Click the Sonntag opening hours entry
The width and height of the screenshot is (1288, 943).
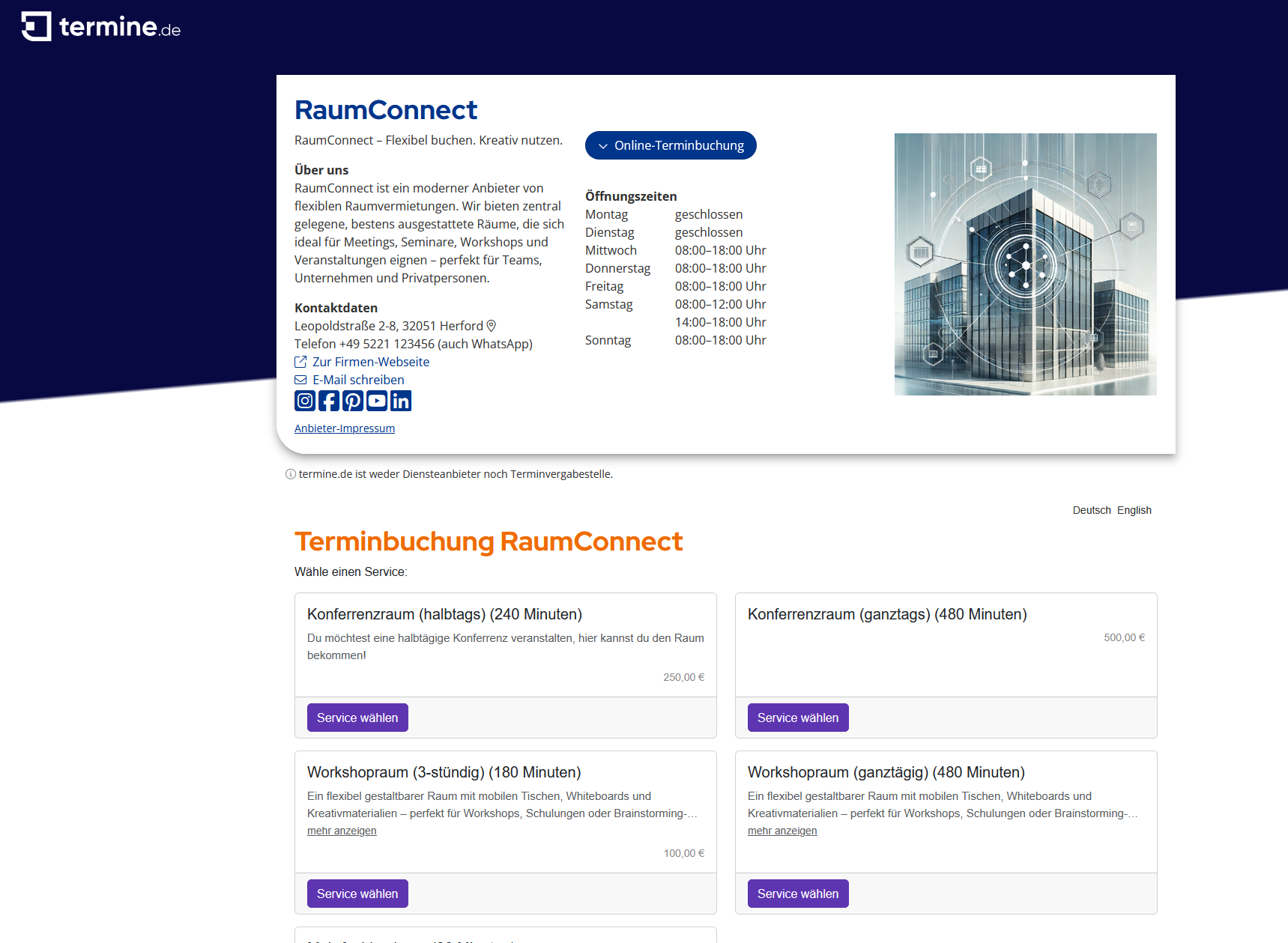(x=676, y=340)
